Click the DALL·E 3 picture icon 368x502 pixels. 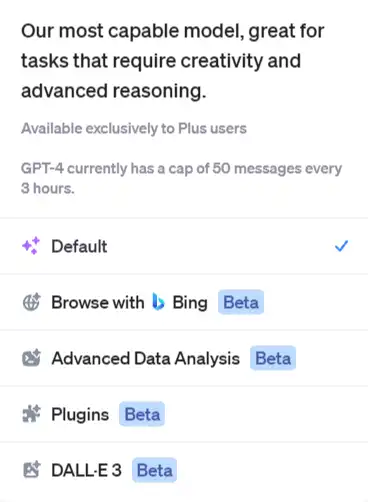click(31, 470)
